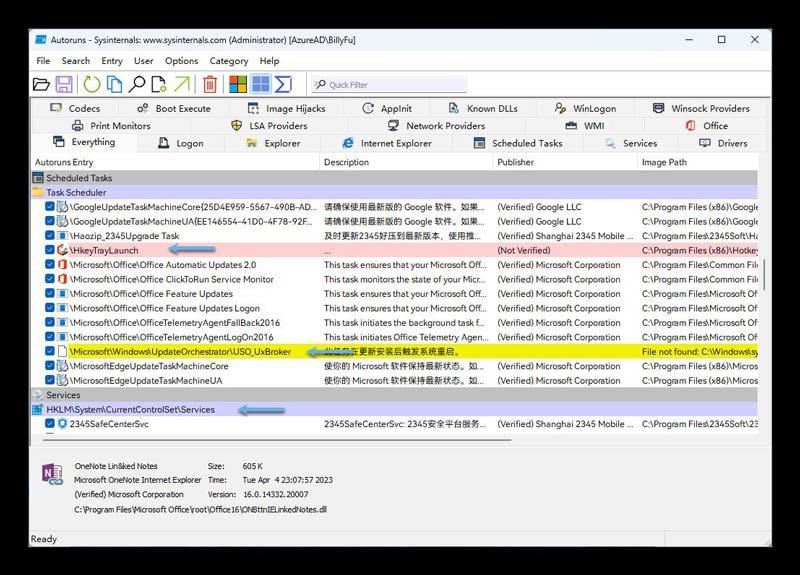Click the Office Automatic Updates 2.0 icon
The image size is (800, 575).
pyautogui.click(x=62, y=265)
